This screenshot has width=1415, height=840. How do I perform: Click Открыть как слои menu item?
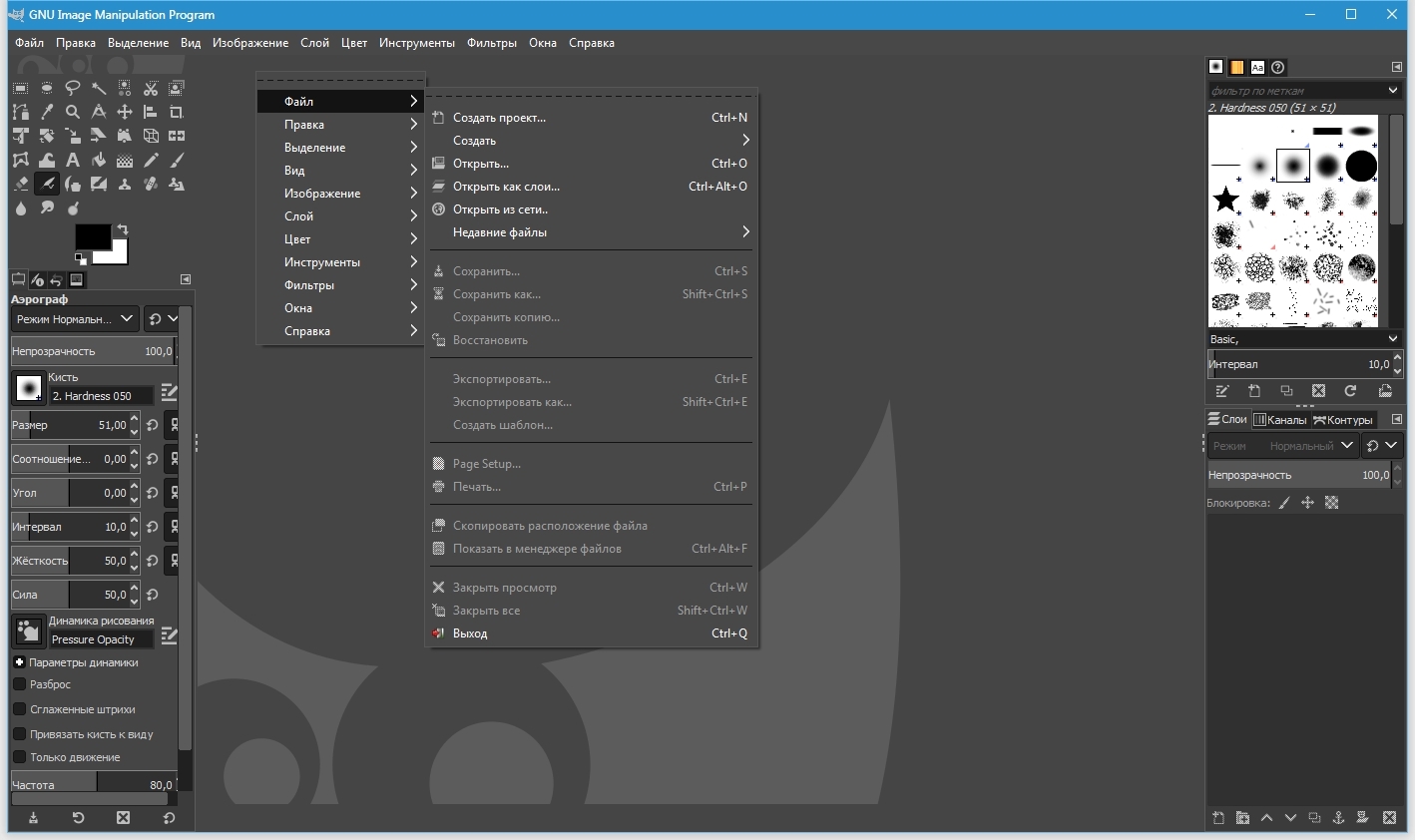(x=506, y=187)
